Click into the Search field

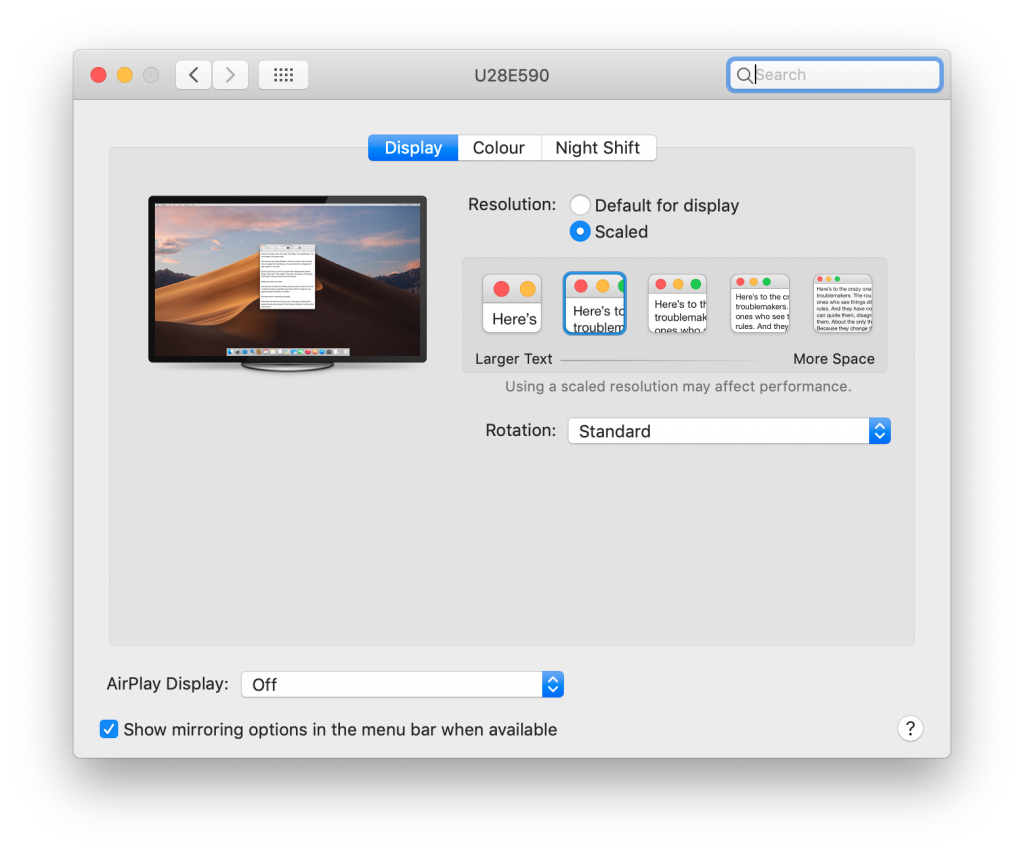(845, 75)
